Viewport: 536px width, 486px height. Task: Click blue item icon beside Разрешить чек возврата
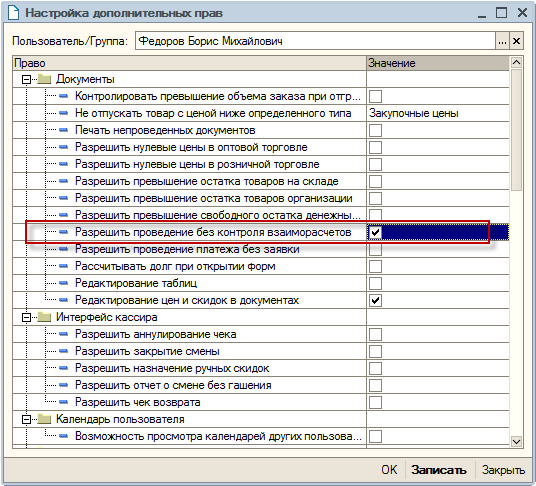pos(63,402)
